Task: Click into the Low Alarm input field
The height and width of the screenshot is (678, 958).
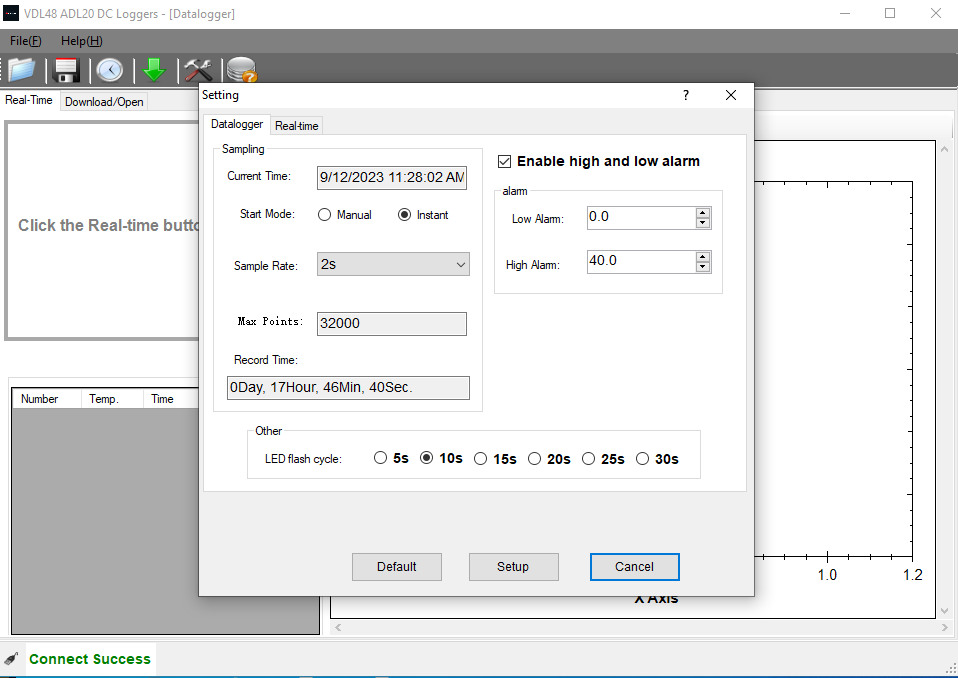Action: pyautogui.click(x=640, y=217)
